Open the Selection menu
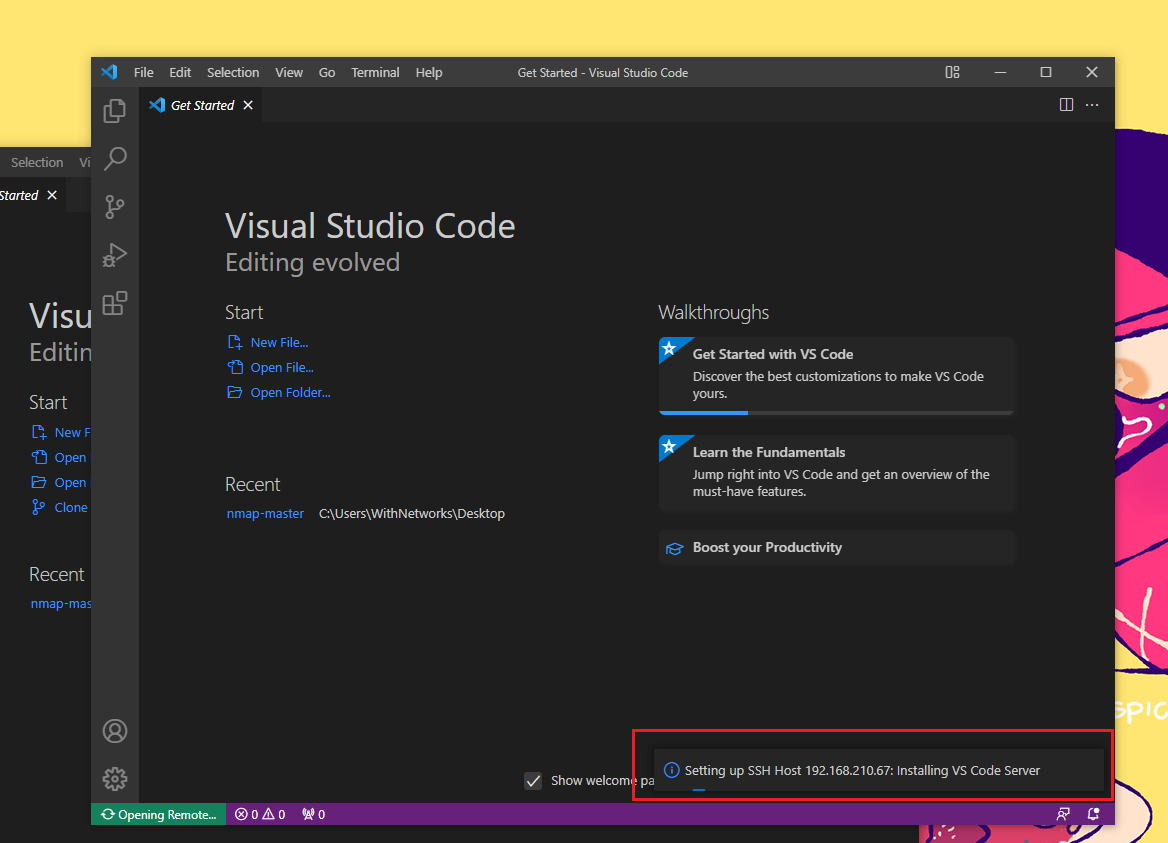 click(x=233, y=72)
